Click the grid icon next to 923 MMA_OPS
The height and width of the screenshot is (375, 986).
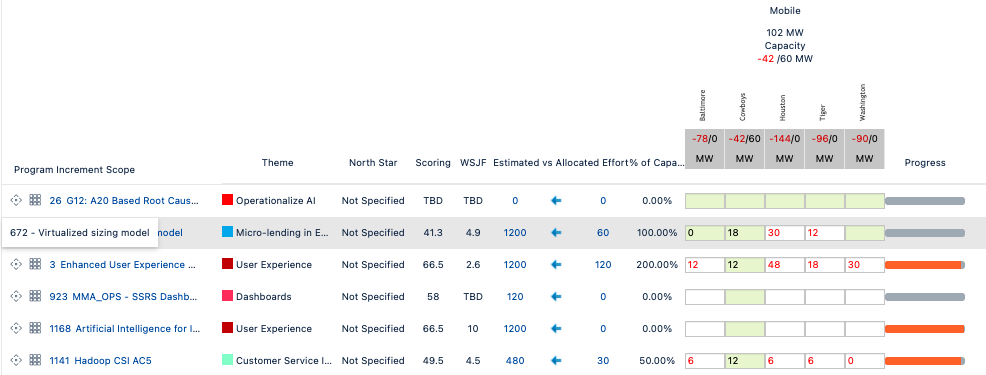click(x=35, y=296)
